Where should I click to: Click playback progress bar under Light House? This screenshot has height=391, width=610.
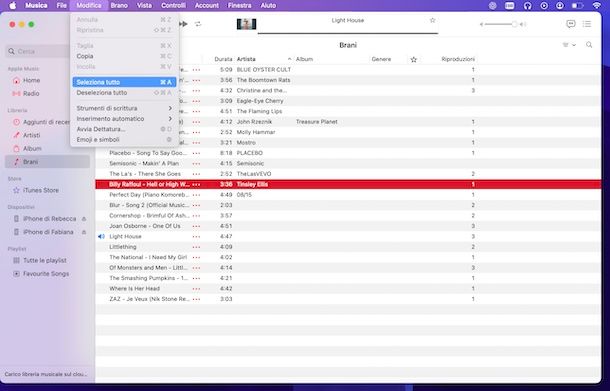tap(348, 33)
